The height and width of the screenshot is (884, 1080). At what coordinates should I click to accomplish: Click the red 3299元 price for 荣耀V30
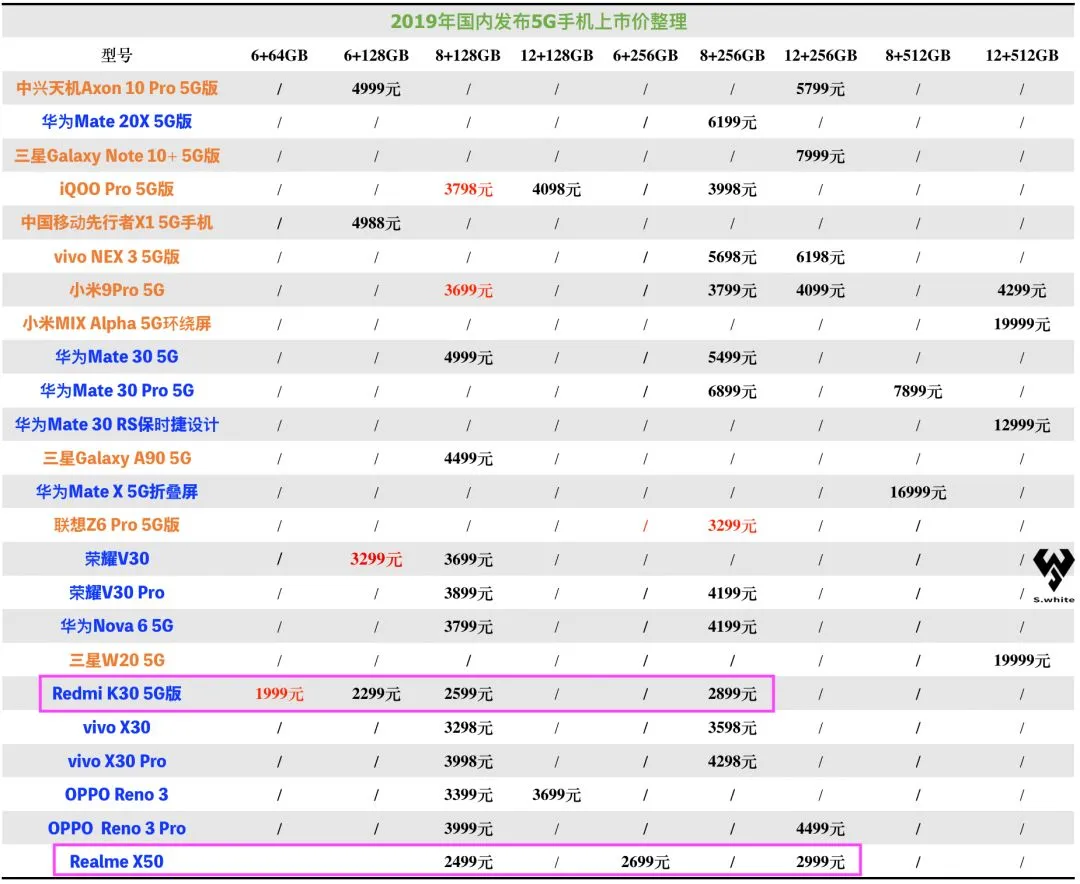coord(376,559)
